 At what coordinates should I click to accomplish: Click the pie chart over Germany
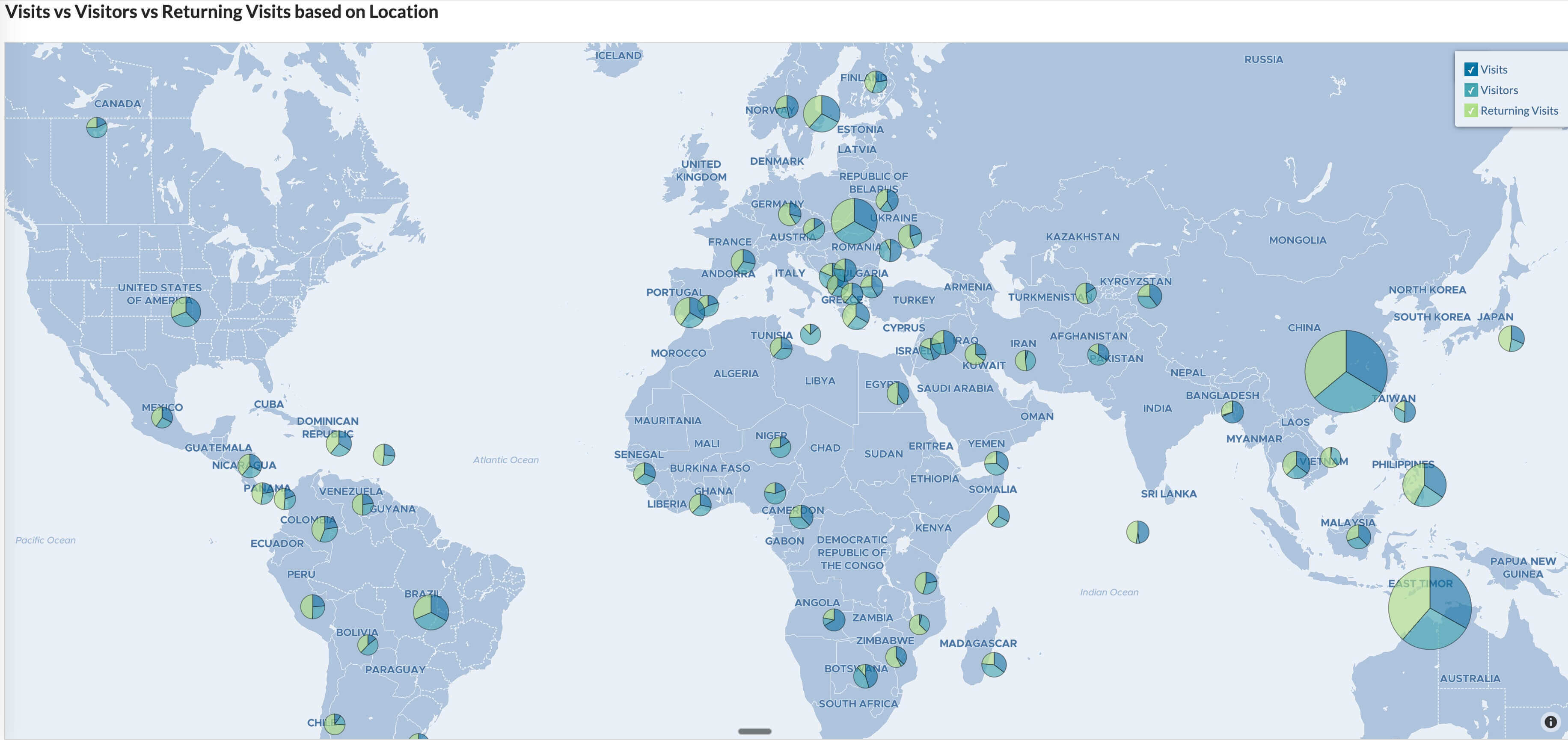(x=790, y=214)
